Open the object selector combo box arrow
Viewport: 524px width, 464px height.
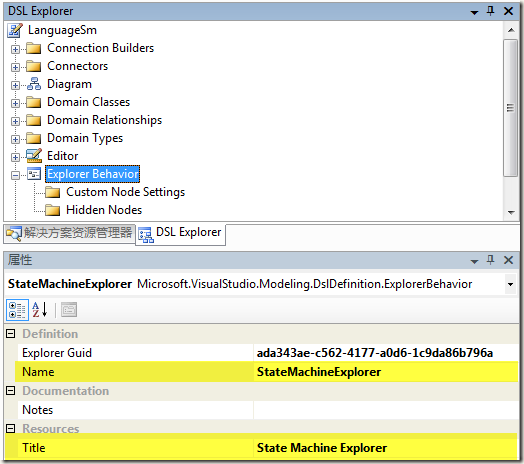(x=510, y=284)
